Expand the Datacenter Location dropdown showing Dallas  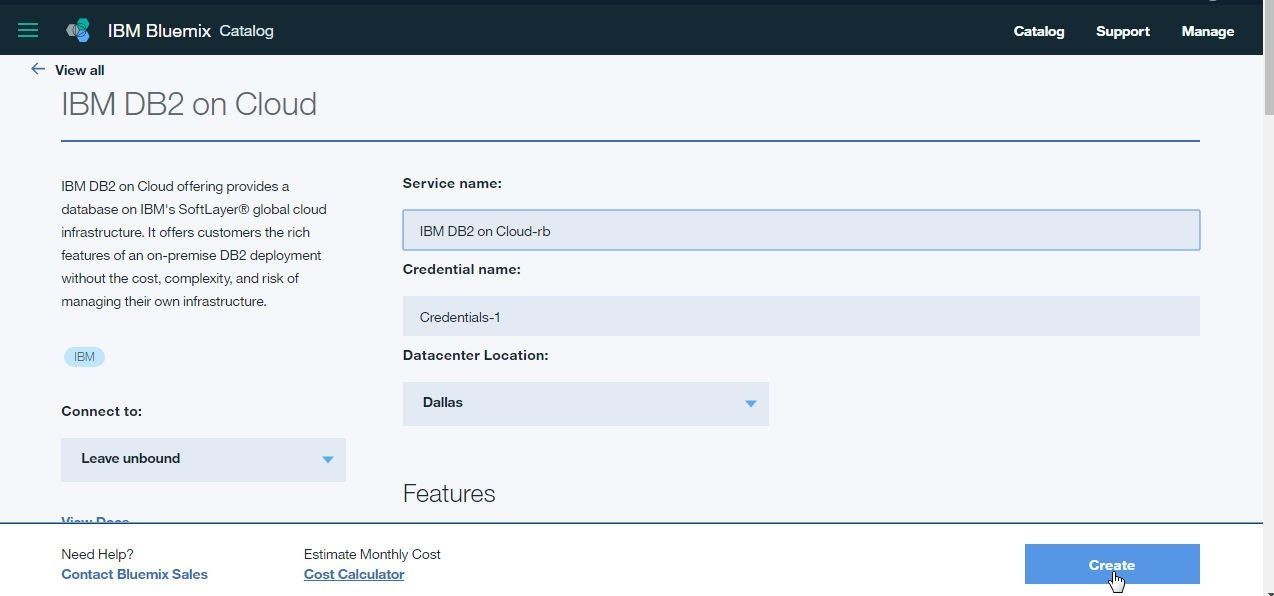point(586,403)
